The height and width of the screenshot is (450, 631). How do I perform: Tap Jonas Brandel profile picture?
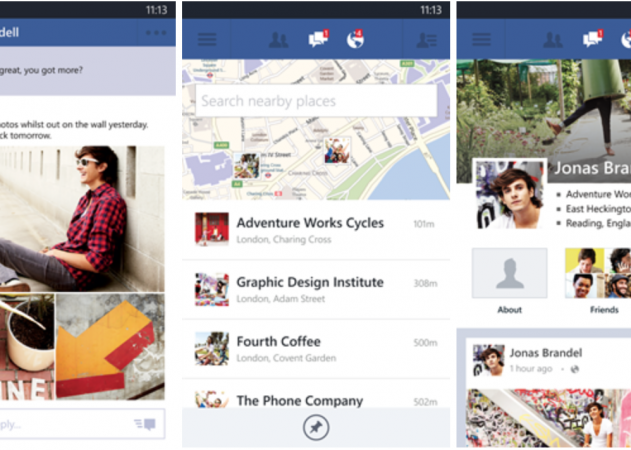(x=510, y=195)
